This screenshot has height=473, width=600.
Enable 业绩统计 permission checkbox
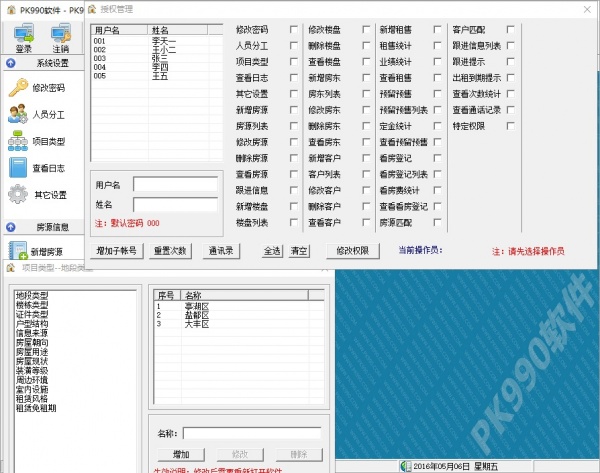click(437, 62)
